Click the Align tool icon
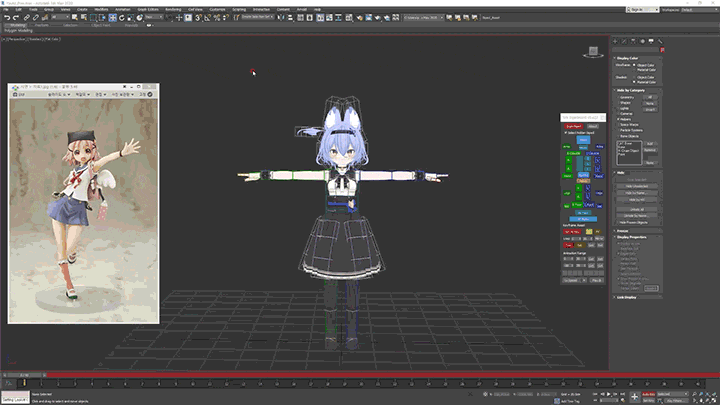The width and height of the screenshot is (720, 405). (290, 17)
